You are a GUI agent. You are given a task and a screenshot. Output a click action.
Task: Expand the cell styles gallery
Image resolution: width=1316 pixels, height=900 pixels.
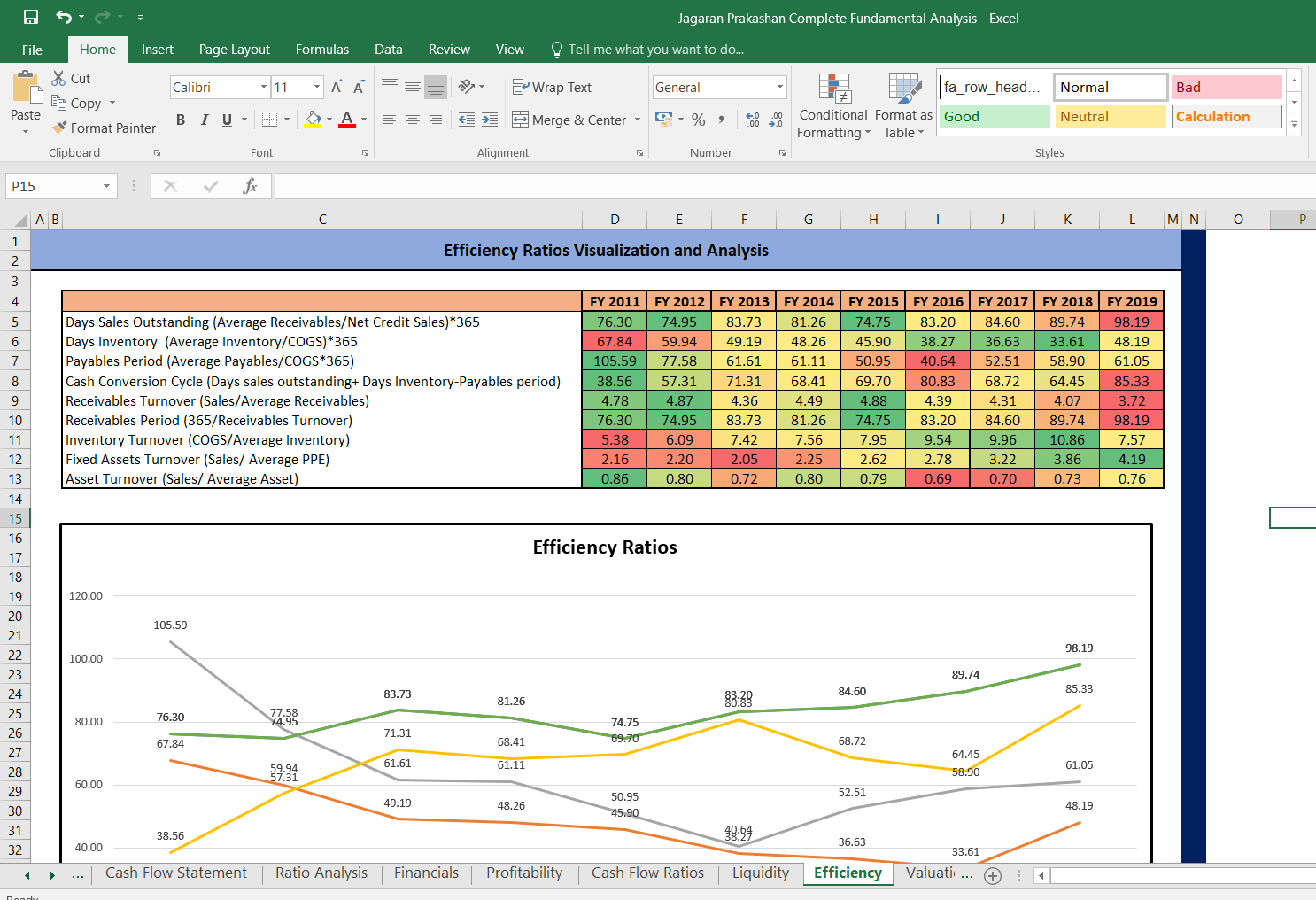(x=1294, y=124)
